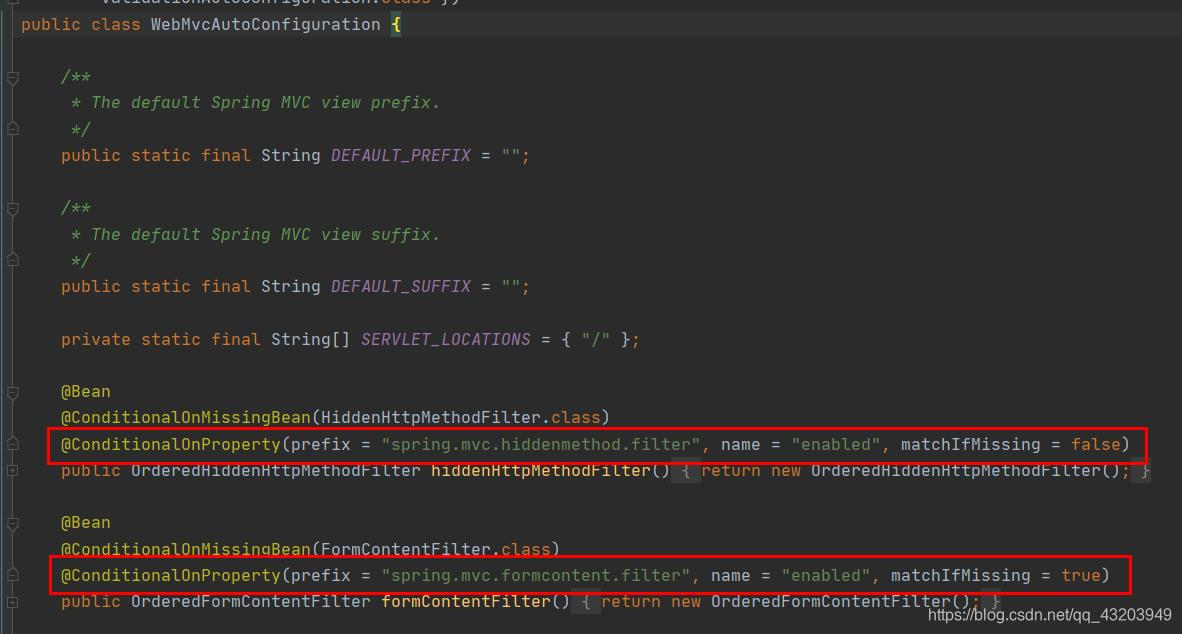
Task: Expand folded body brace after hiddenHttpMethodFilter()
Action: 685,471
